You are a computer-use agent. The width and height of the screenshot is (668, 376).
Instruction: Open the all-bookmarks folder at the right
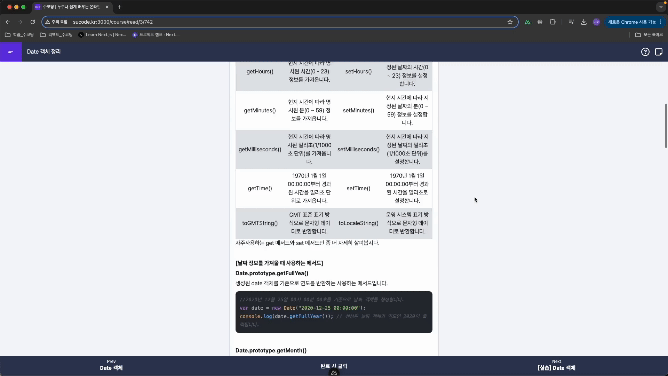[x=649, y=35]
